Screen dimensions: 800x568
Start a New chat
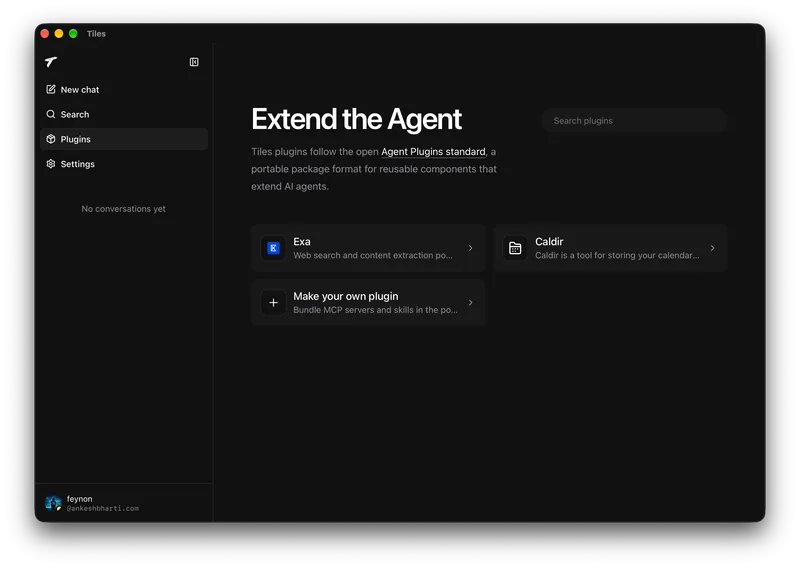point(124,89)
